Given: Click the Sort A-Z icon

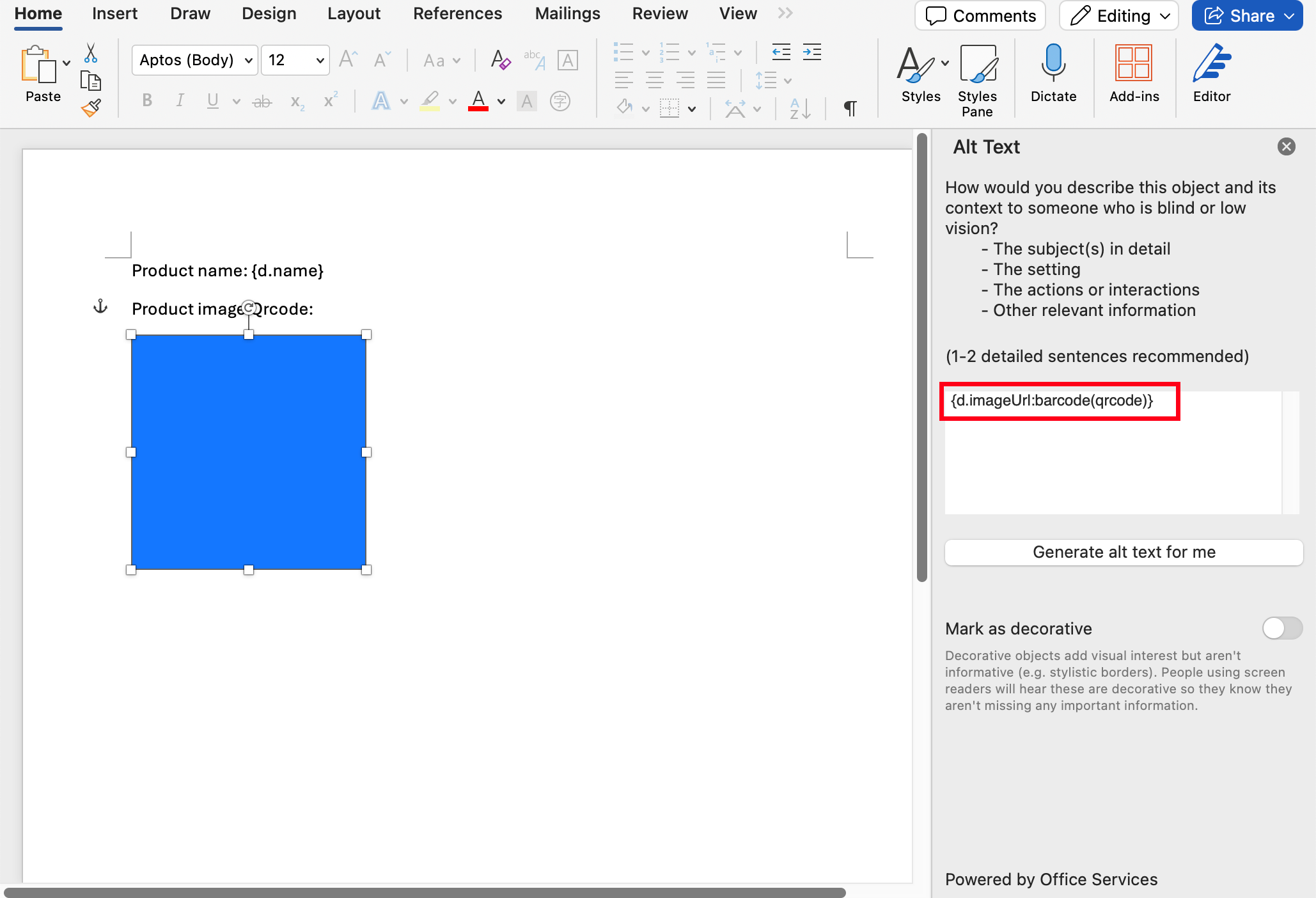Looking at the screenshot, I should (x=800, y=108).
